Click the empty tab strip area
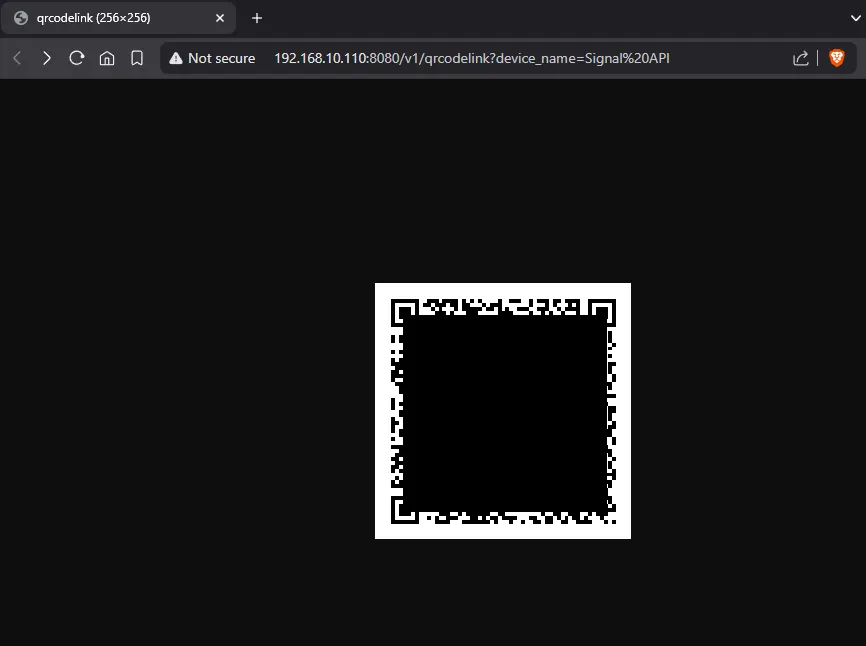 pyautogui.click(x=550, y=18)
